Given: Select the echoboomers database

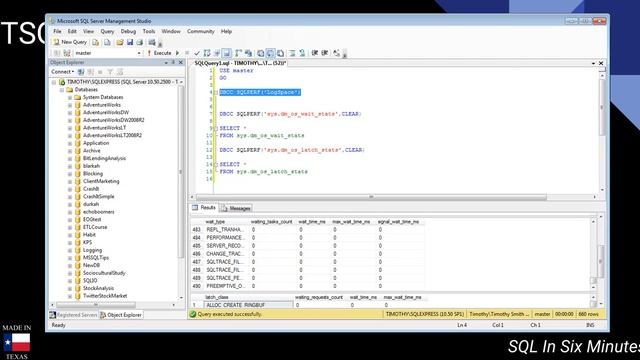Looking at the screenshot, I should point(98,212).
